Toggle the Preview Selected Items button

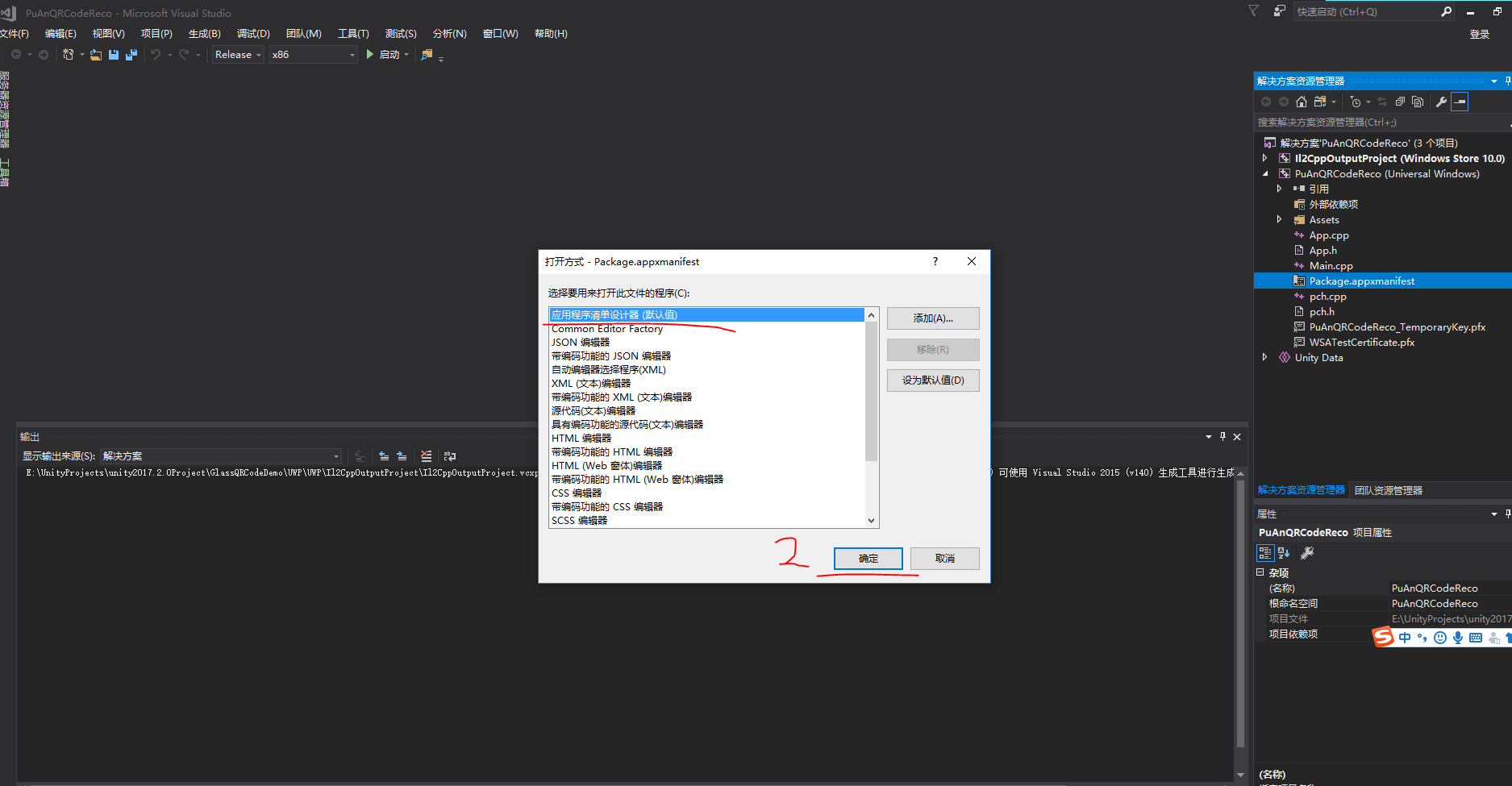[x=1460, y=102]
